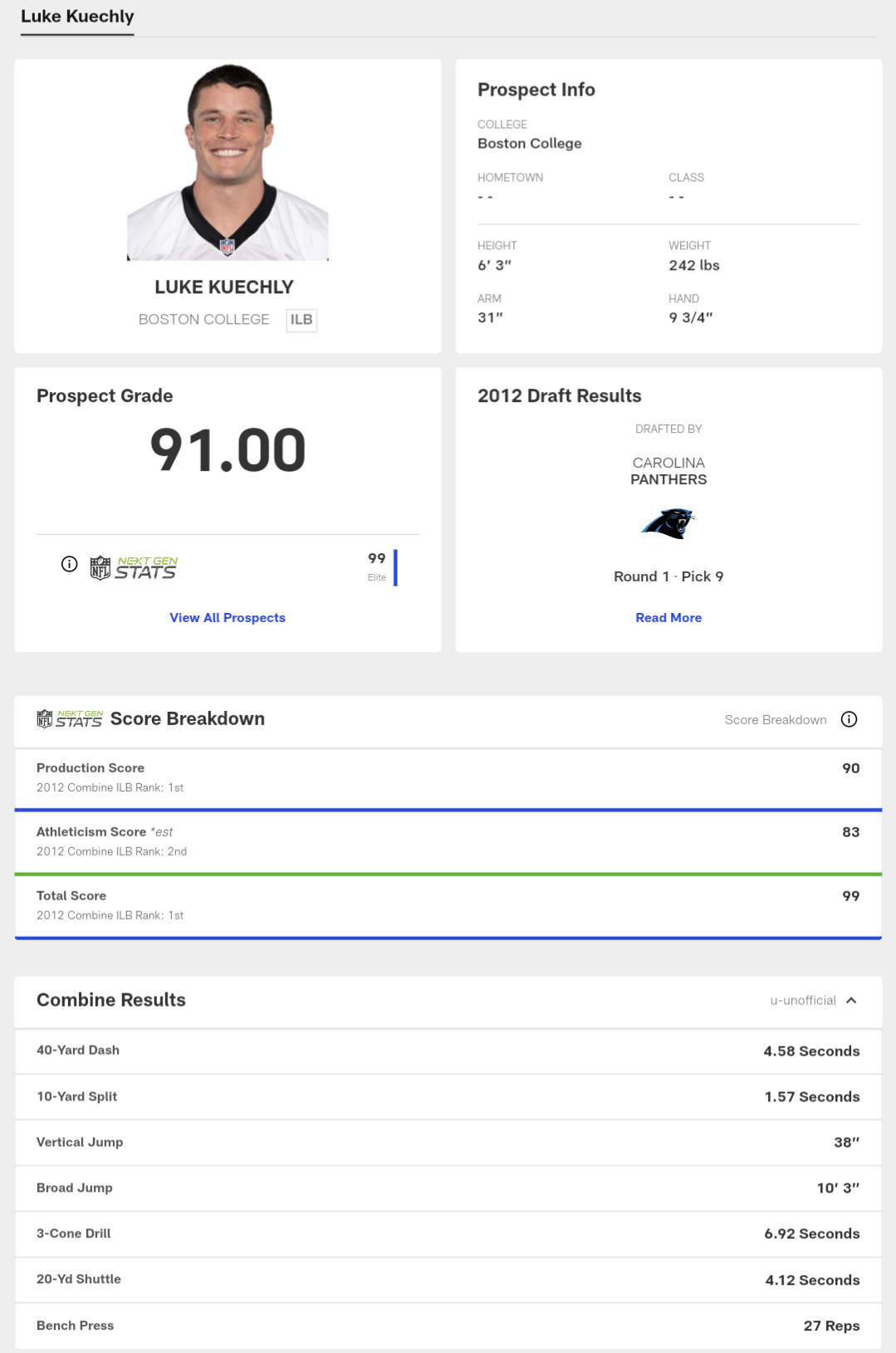Select Athleticism Score row
The image size is (896, 1353).
[x=448, y=841]
